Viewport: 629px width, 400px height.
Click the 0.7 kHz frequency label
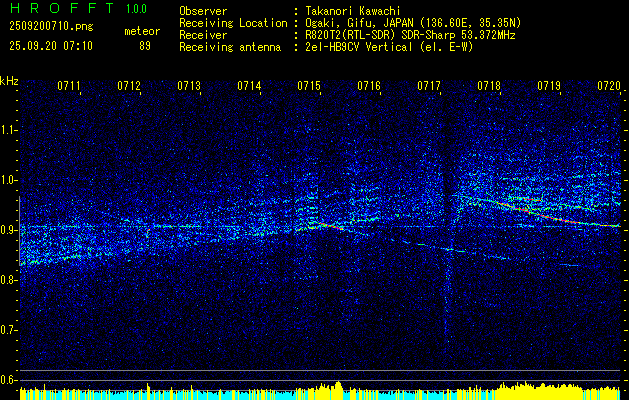(8, 330)
